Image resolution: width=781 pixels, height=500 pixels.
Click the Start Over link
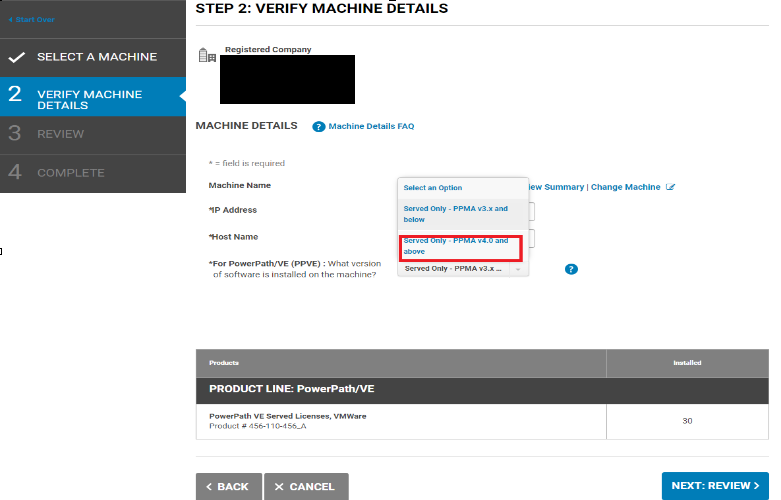click(x=30, y=20)
